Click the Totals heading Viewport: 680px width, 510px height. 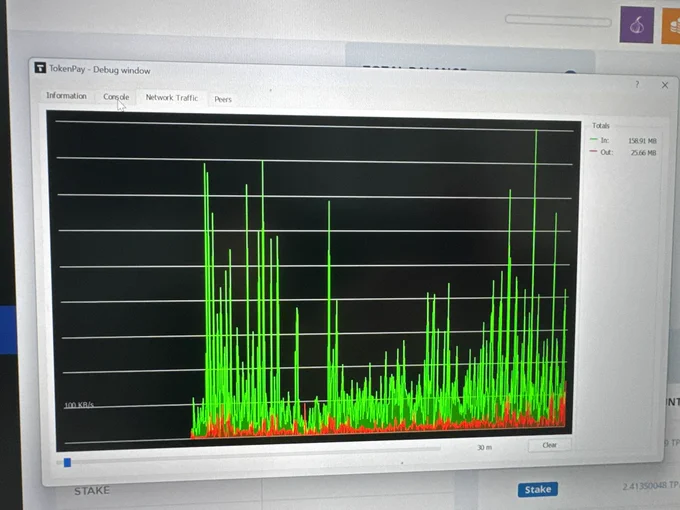coord(601,126)
